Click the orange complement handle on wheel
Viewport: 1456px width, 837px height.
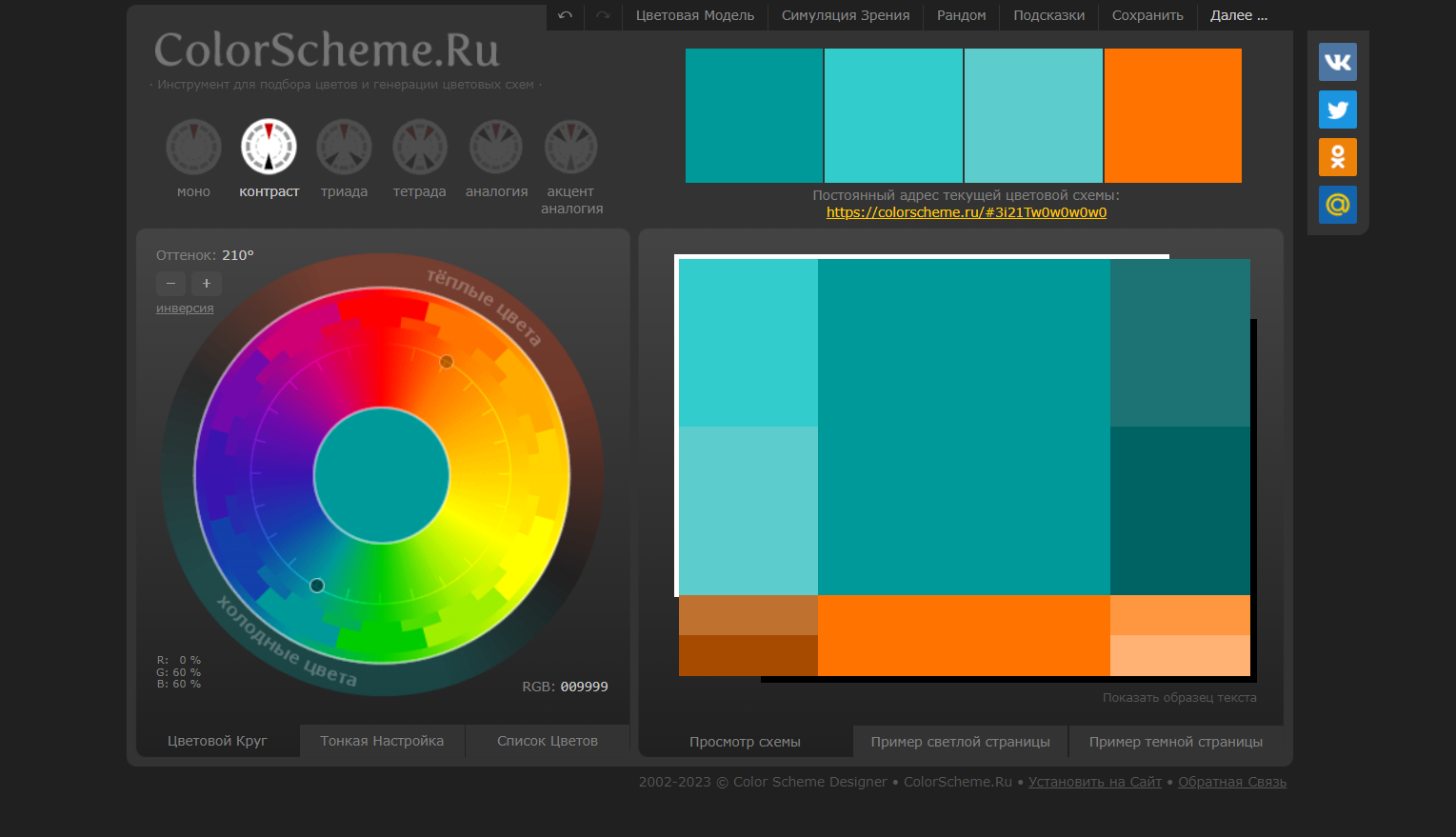[447, 362]
